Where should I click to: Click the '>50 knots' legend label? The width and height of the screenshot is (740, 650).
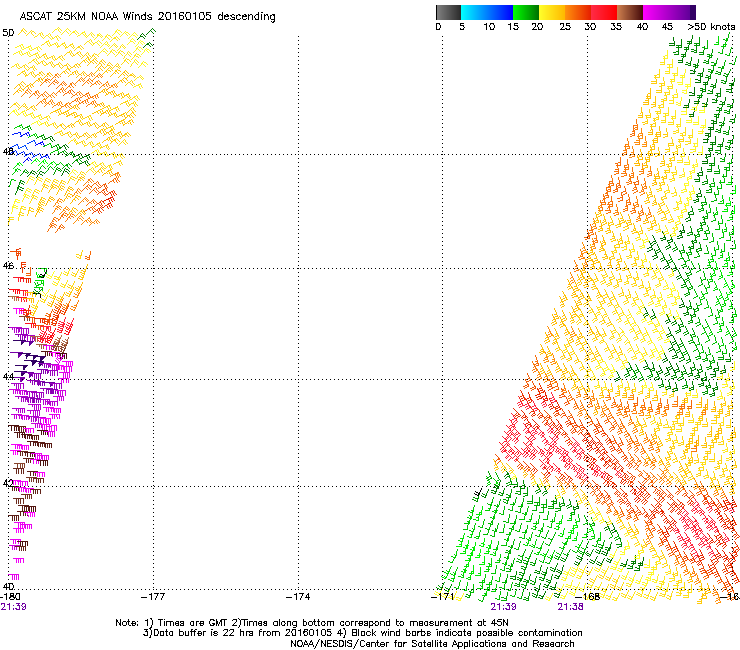(x=711, y=27)
